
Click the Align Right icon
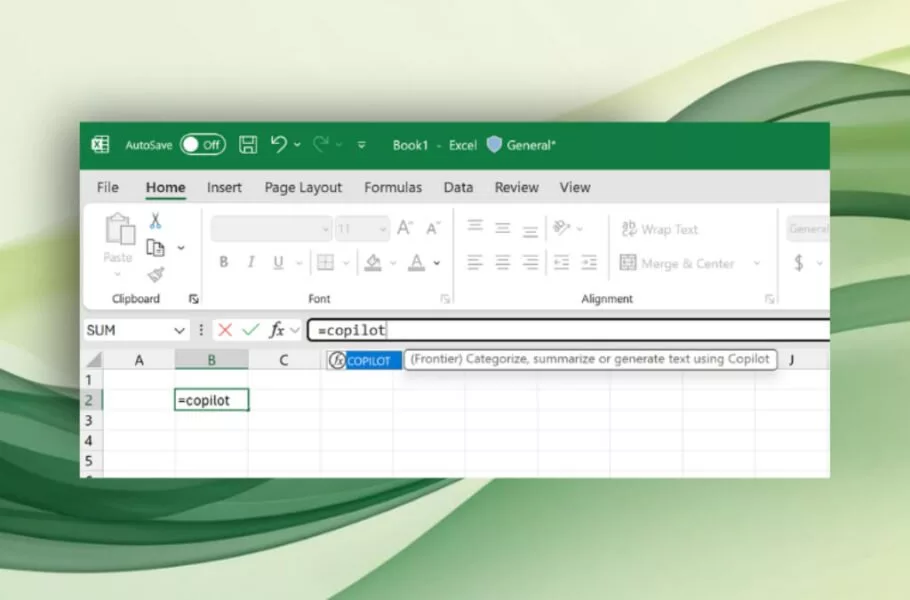[x=530, y=262]
